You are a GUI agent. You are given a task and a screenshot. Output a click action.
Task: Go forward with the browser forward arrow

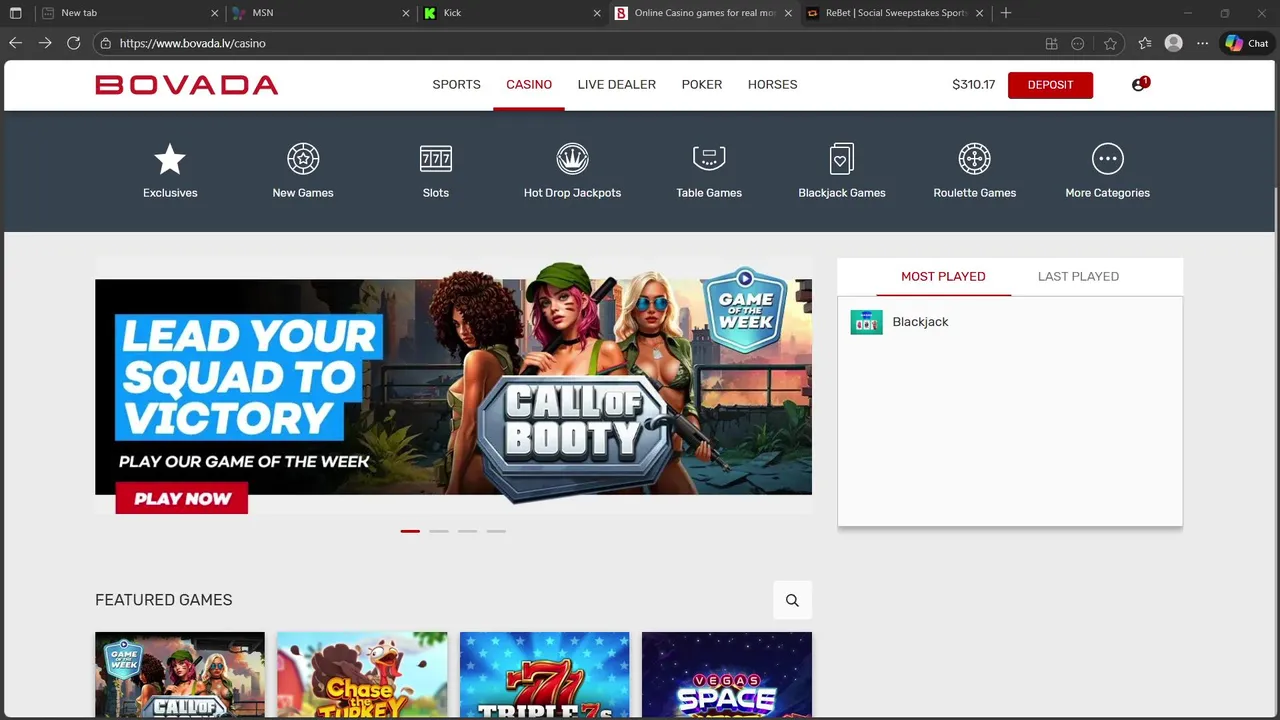click(45, 43)
